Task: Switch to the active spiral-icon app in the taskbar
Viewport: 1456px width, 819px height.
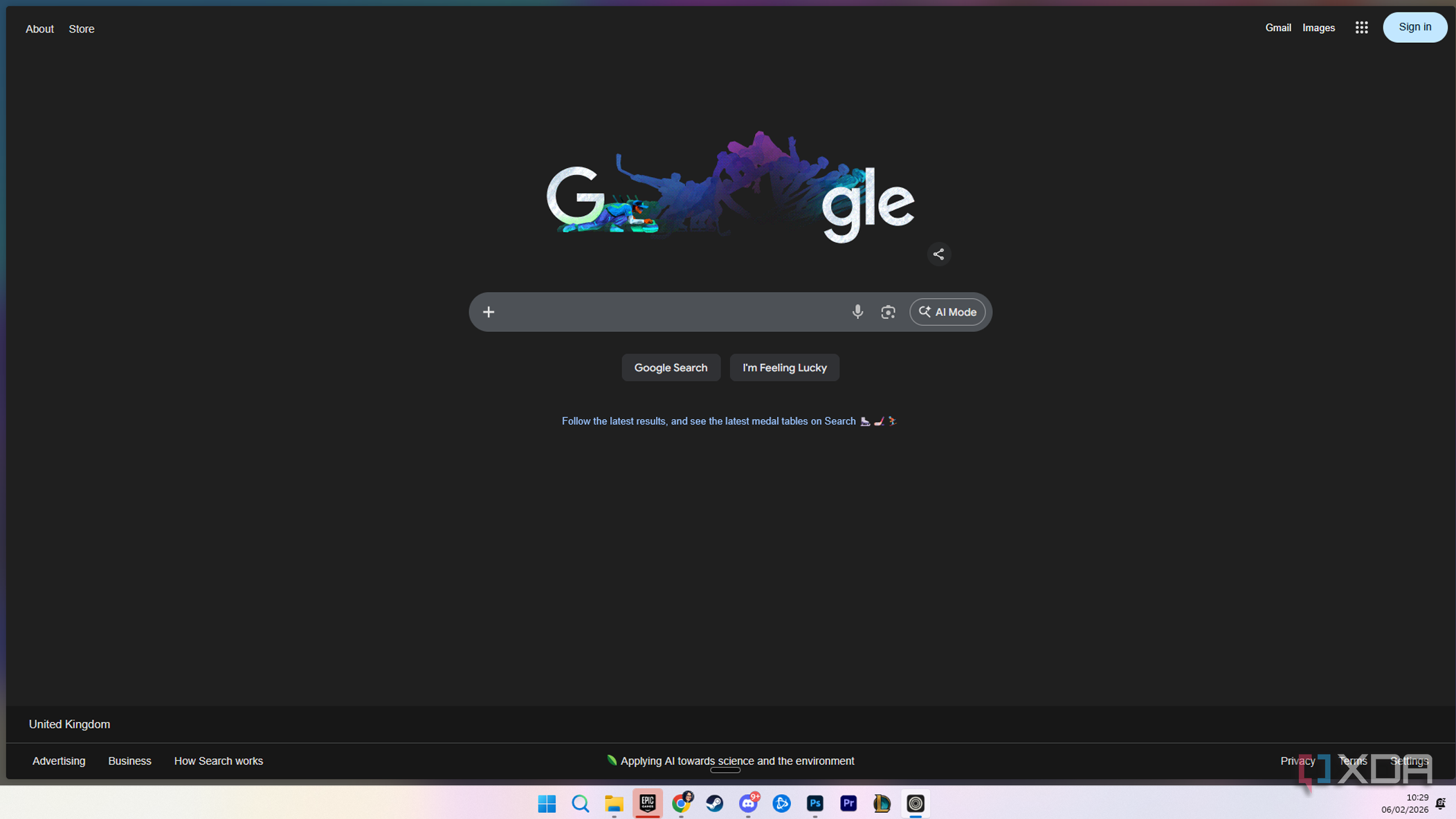Action: (x=915, y=803)
